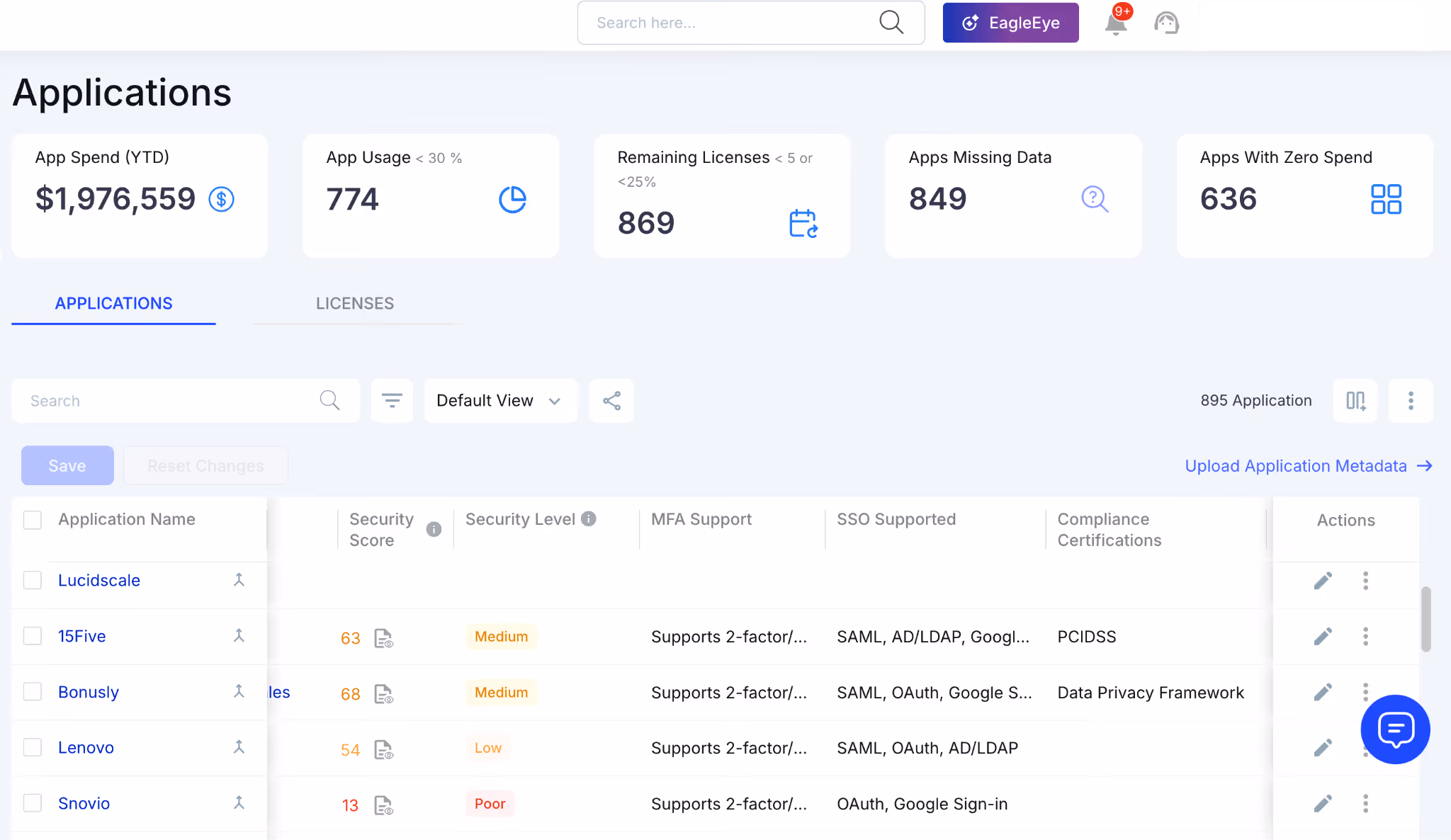Switch to the APPLICATIONS tab
The width and height of the screenshot is (1451, 840).
[113, 304]
